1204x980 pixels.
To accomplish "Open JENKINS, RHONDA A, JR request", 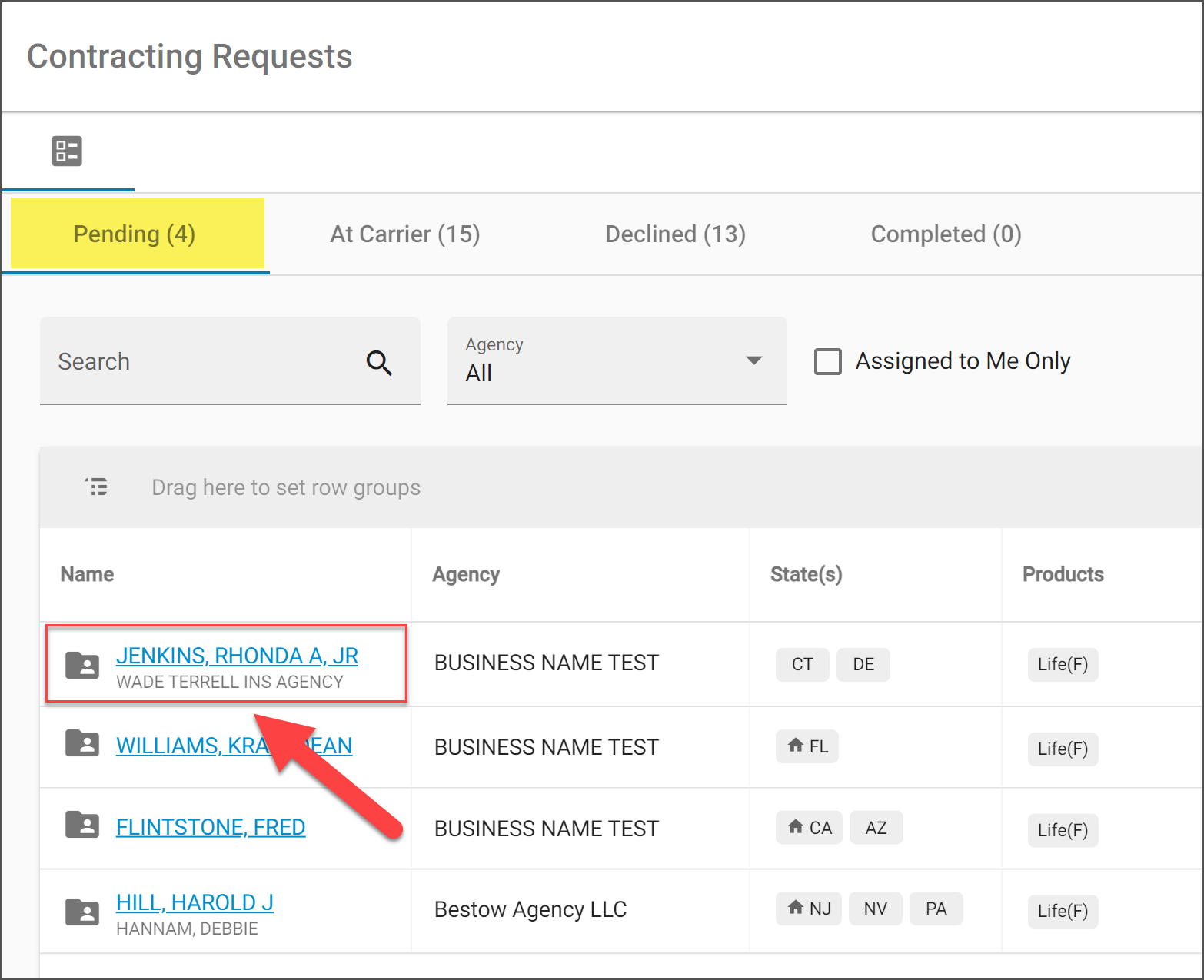I will [237, 656].
